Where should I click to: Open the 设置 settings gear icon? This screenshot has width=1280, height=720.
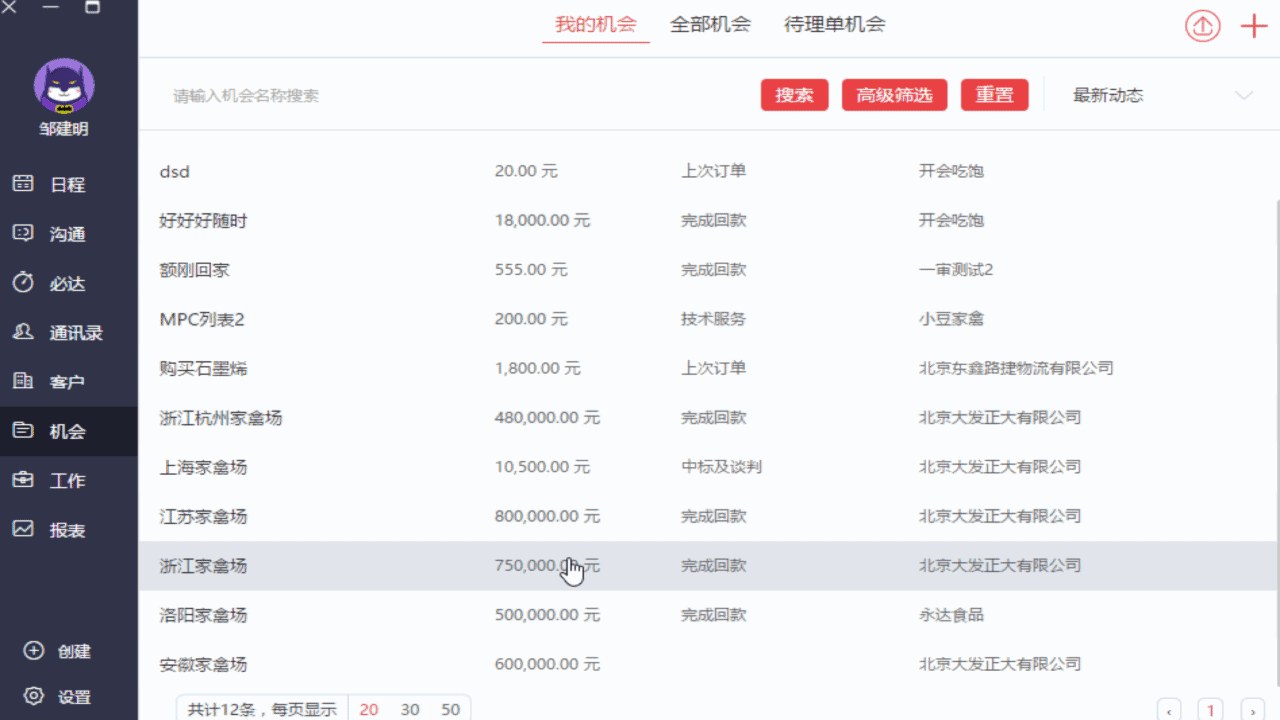click(x=34, y=696)
